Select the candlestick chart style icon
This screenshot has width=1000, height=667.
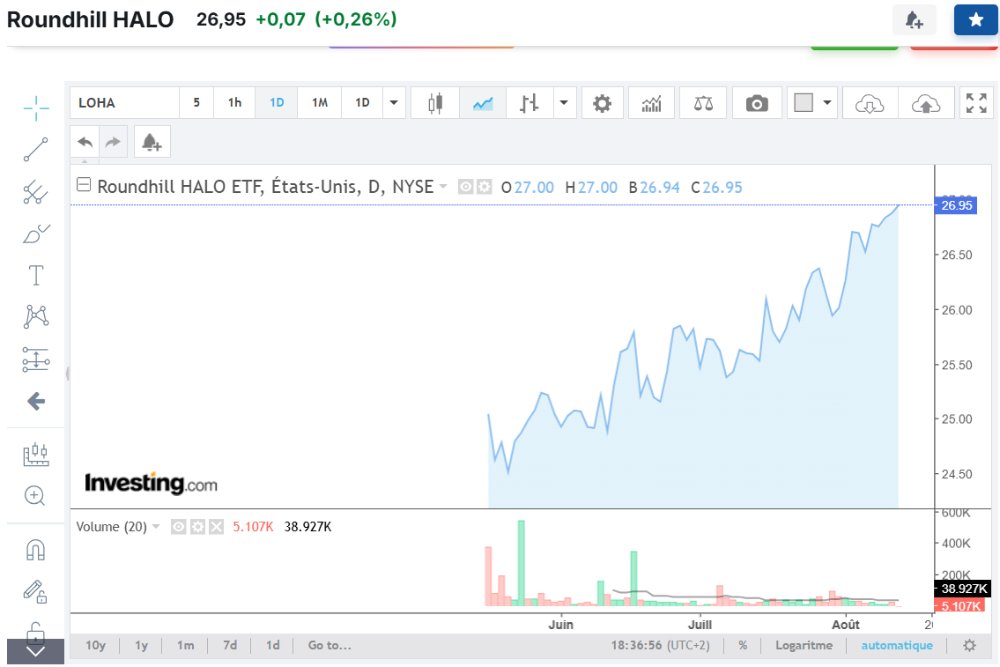435,103
